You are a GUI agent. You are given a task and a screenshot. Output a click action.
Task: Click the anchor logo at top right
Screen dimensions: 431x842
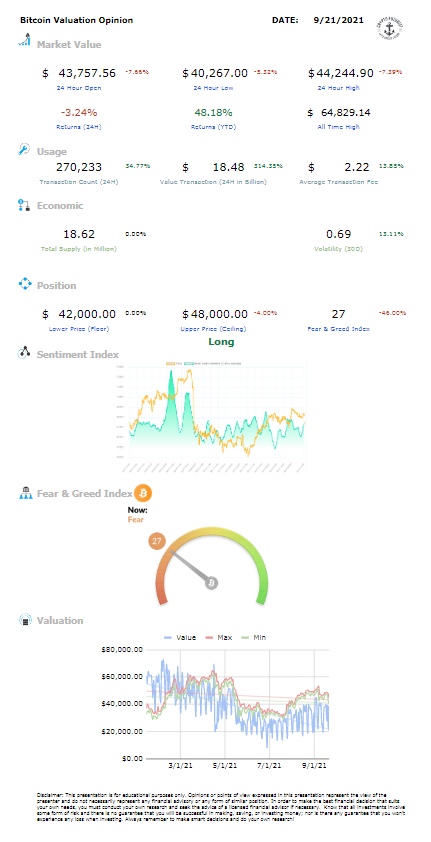point(390,28)
